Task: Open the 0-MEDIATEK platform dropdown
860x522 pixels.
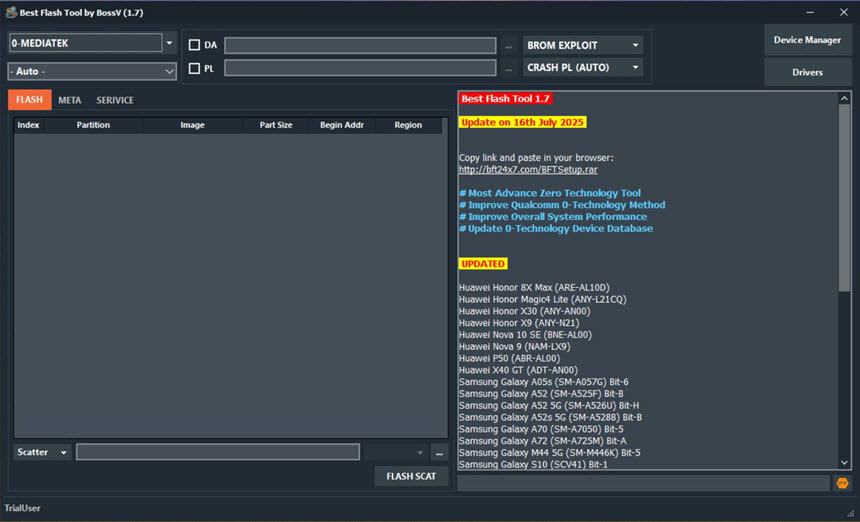Action: point(169,43)
